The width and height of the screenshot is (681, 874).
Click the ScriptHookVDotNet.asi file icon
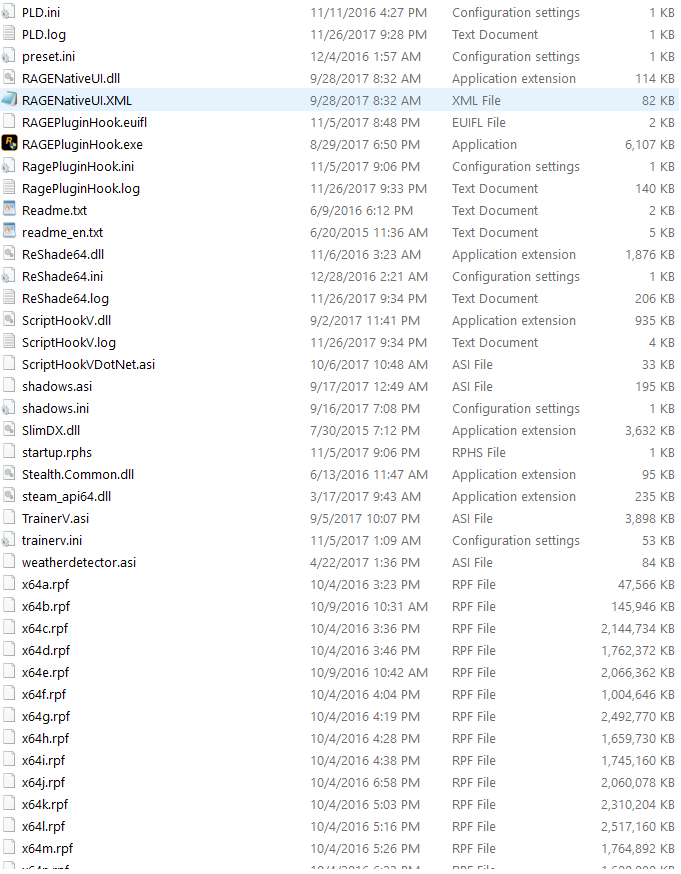pos(9,364)
